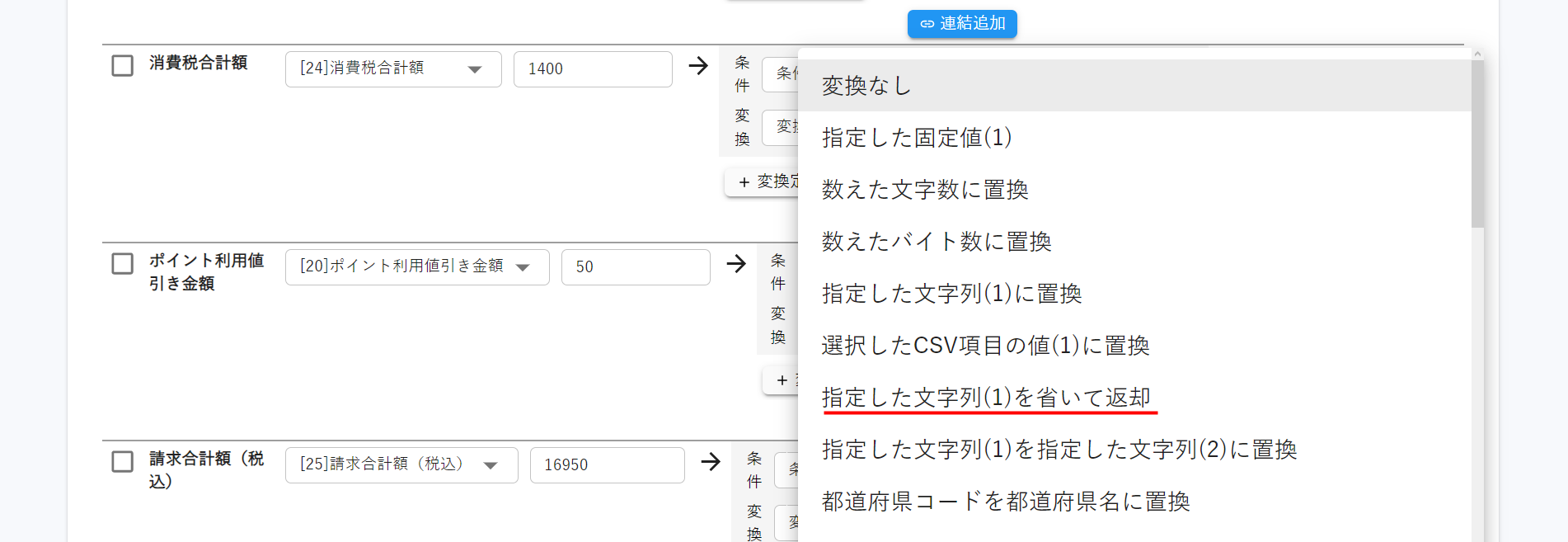Click arrow icon in 消費税合計額 row
The width and height of the screenshot is (1568, 542).
(x=698, y=66)
